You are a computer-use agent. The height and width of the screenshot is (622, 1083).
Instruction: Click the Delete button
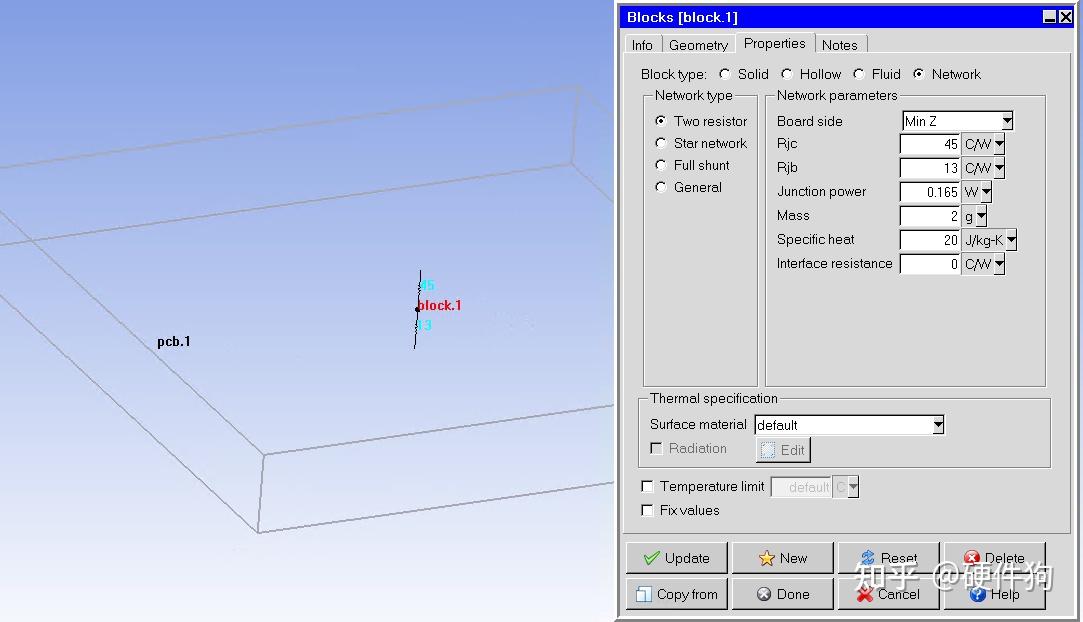click(995, 558)
